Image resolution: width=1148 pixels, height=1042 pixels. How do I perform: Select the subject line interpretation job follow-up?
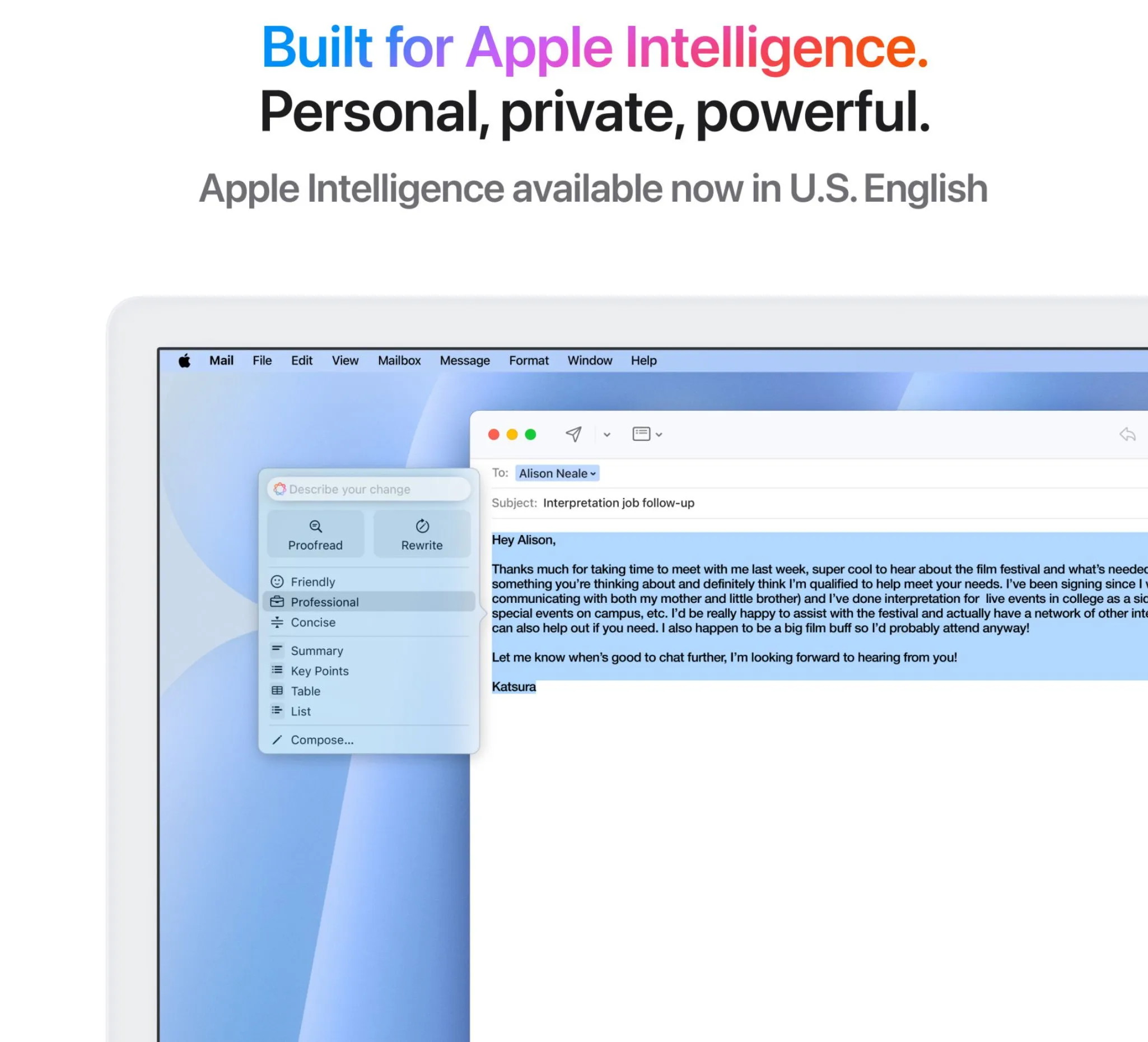pos(619,503)
